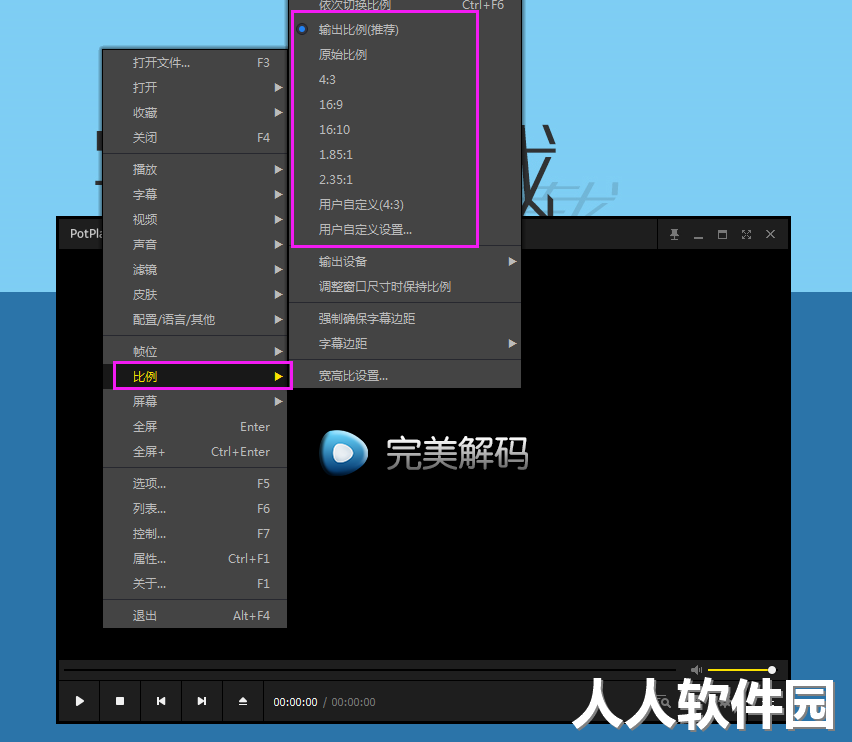The height and width of the screenshot is (742, 852).
Task: Choose 退出 to exit PotPlayer
Action: coord(195,615)
